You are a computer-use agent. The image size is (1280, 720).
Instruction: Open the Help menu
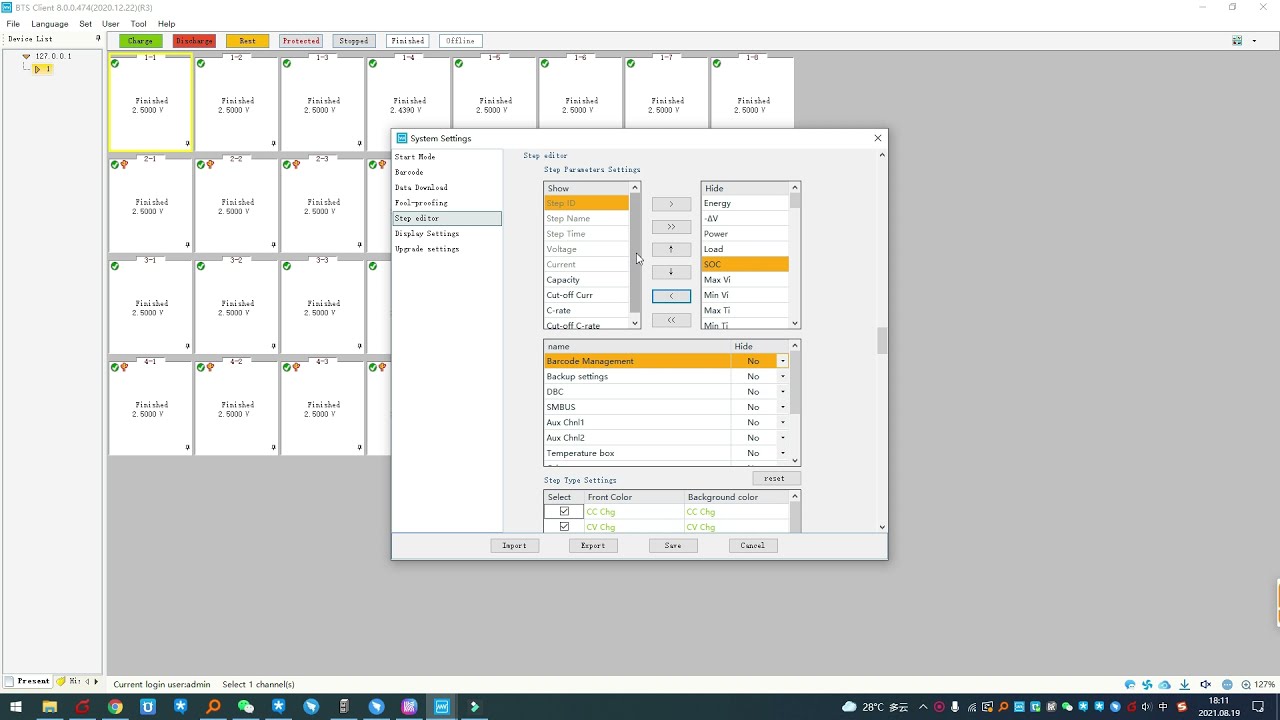pos(166,24)
